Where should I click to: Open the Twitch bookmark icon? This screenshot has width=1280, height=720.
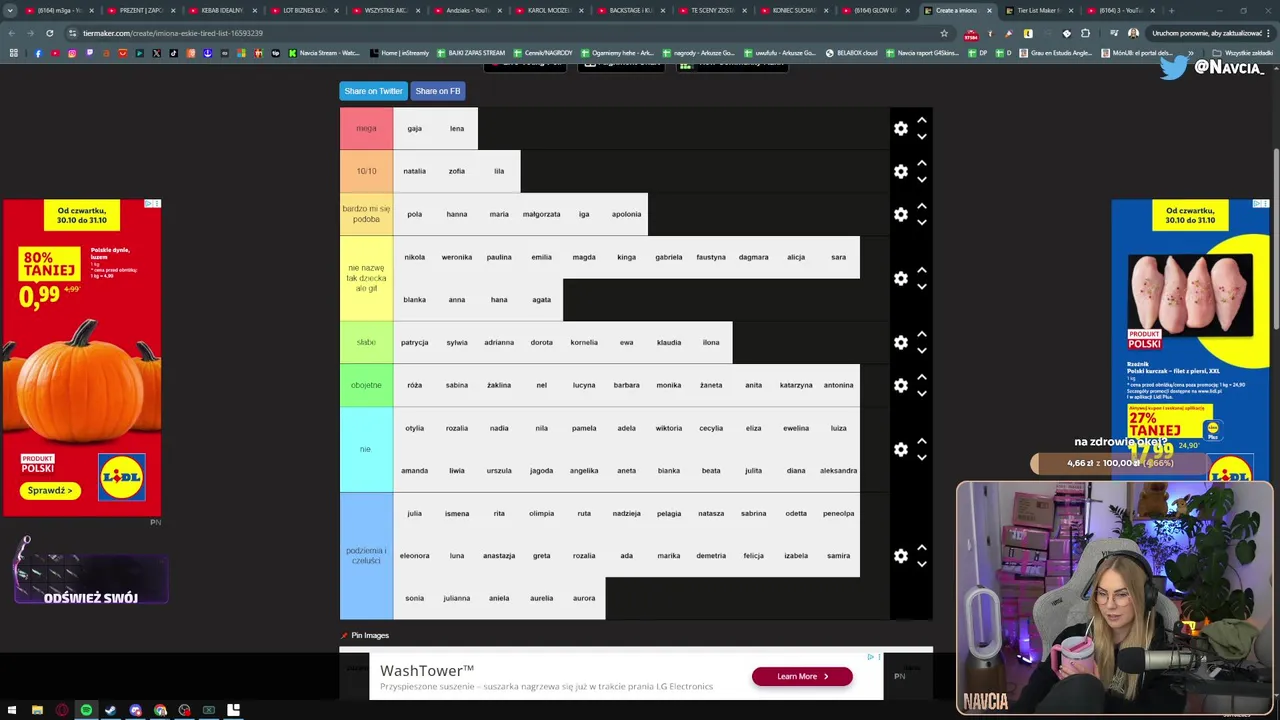(x=89, y=53)
